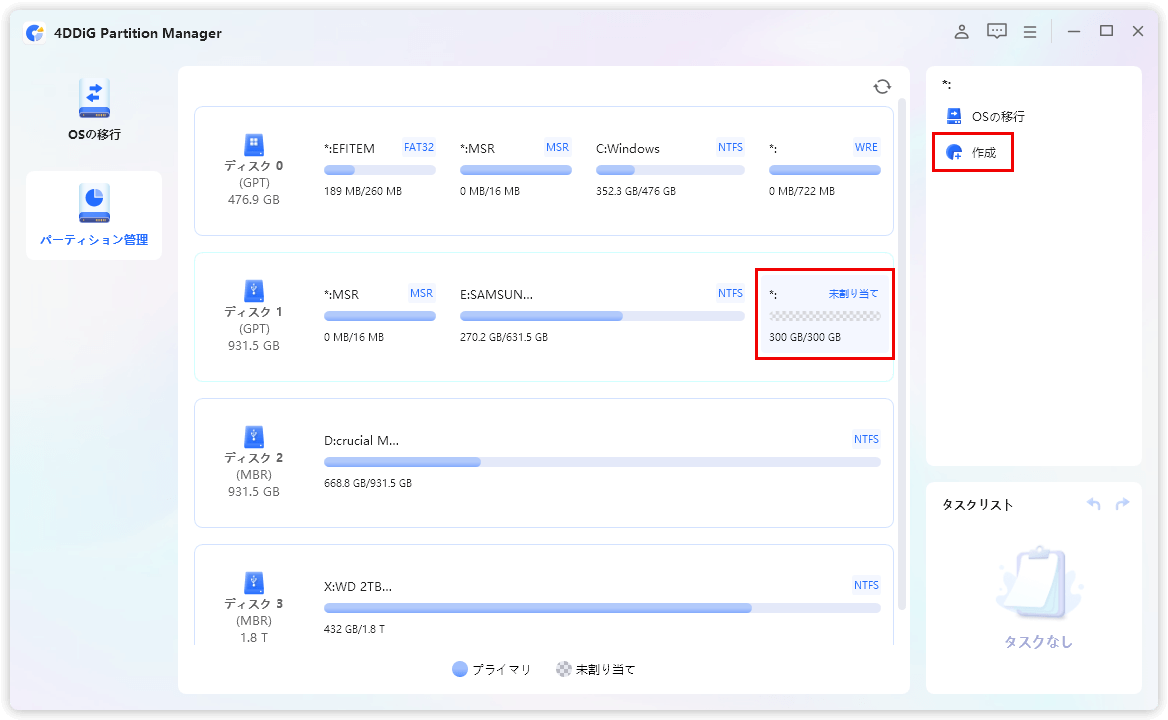Click the 270.2 GB/631.5 GB size text
This screenshot has height=720, width=1168.
point(504,337)
